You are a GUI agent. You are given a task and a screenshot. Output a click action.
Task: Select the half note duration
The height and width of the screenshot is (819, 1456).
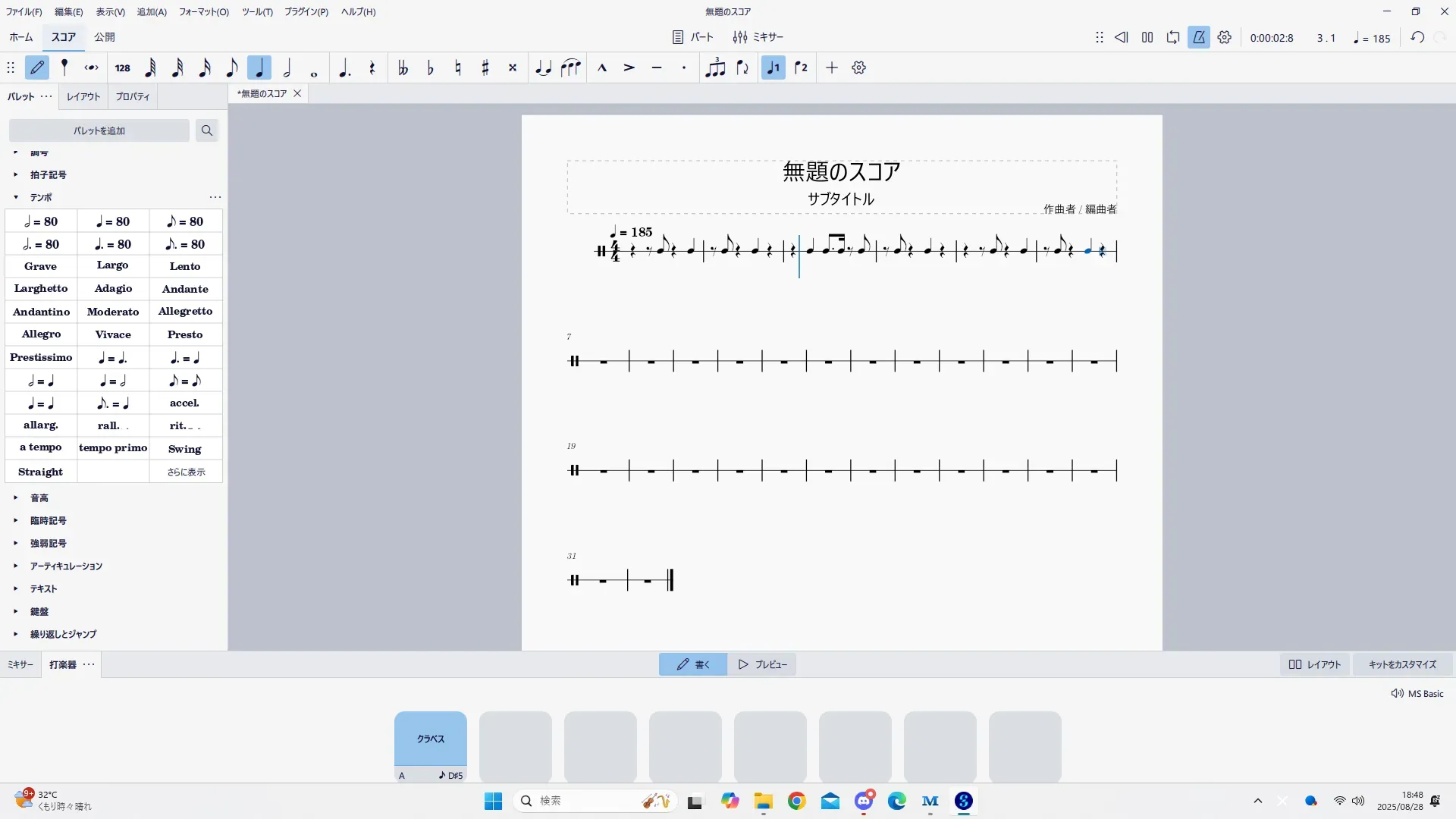pos(287,68)
